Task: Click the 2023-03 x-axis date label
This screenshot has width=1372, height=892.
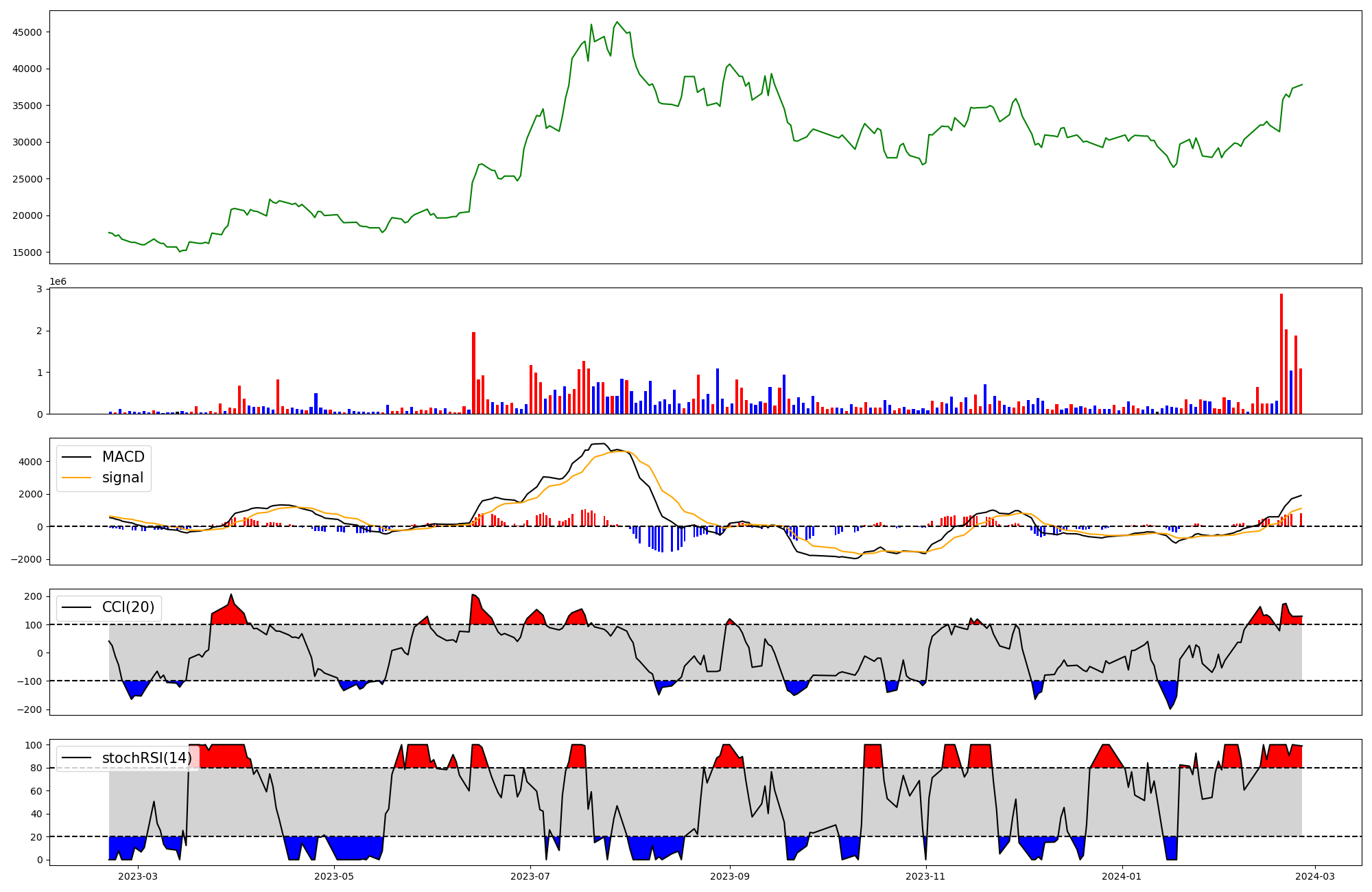Action: [x=138, y=876]
